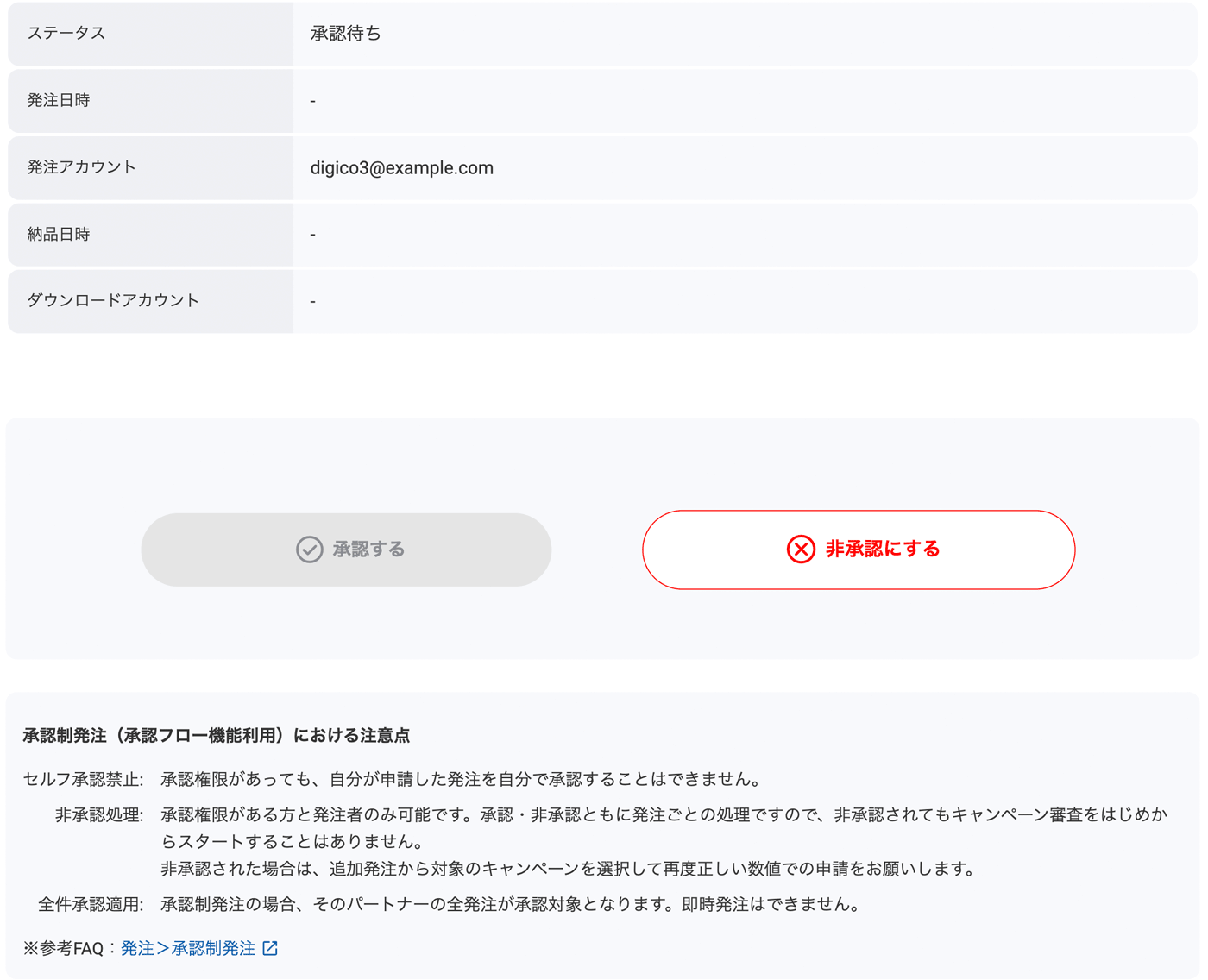
Task: Select the 発注アカウント row label
Action: click(82, 167)
